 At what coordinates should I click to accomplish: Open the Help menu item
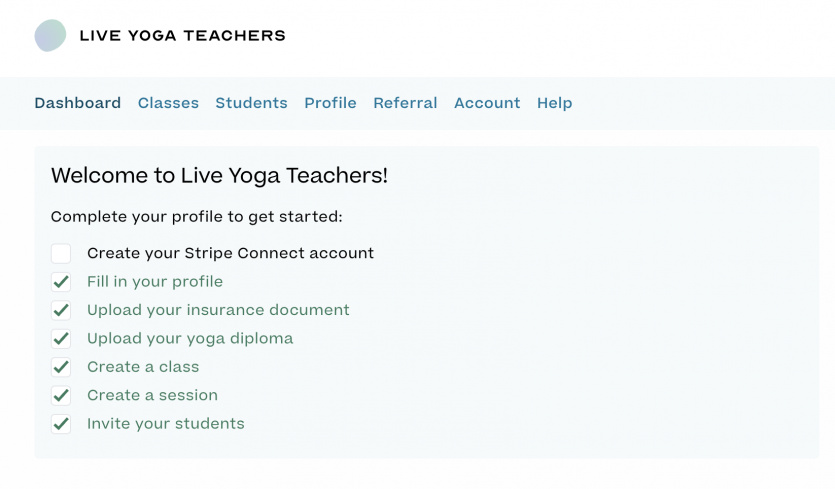[x=554, y=103]
